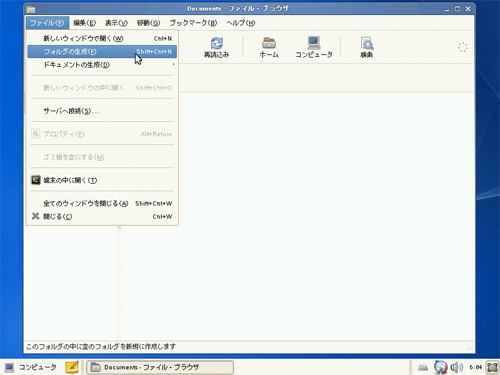Go to Home (ホーム) folder icon

coord(269,43)
